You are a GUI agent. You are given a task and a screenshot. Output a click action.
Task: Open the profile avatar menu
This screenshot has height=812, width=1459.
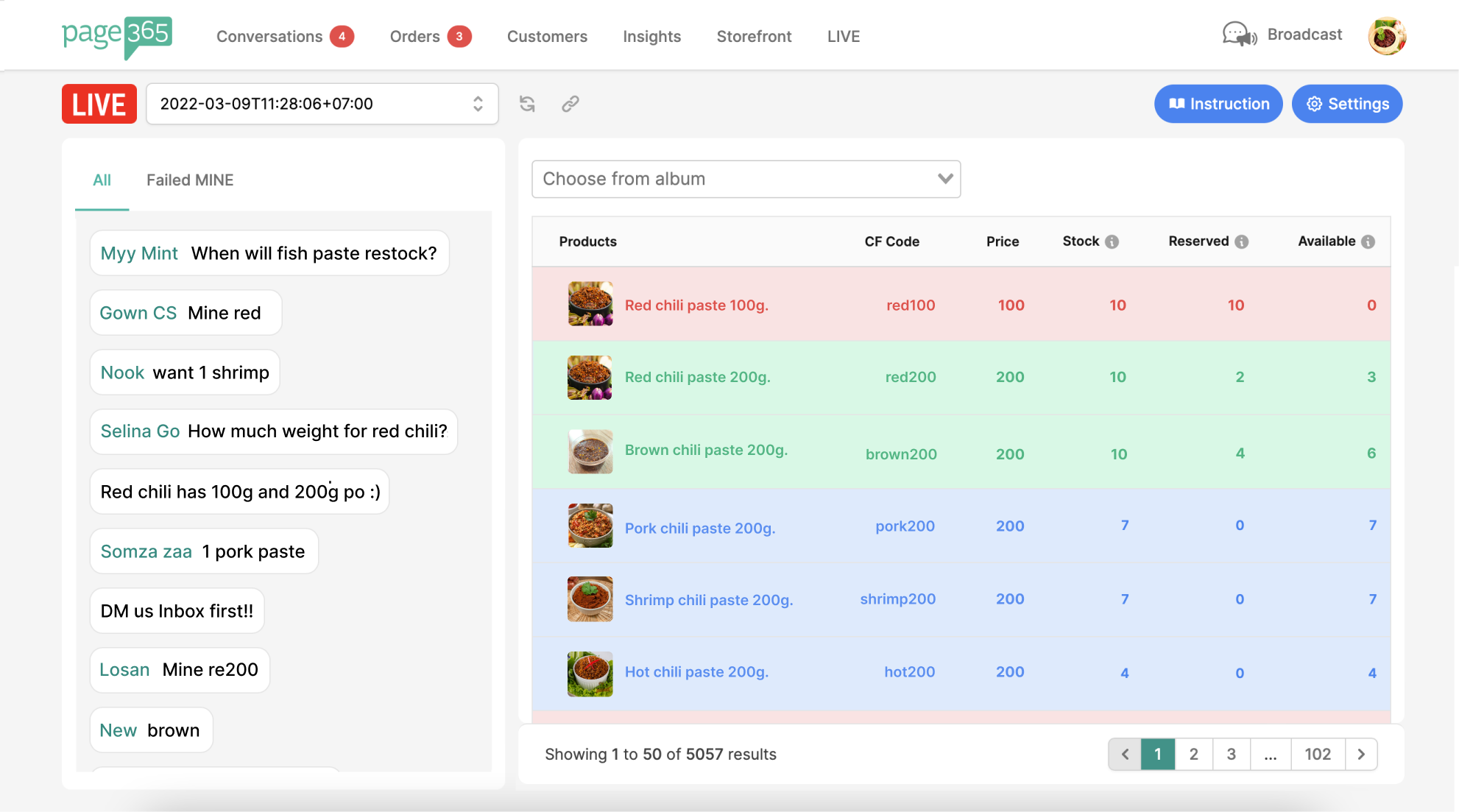[x=1386, y=35]
